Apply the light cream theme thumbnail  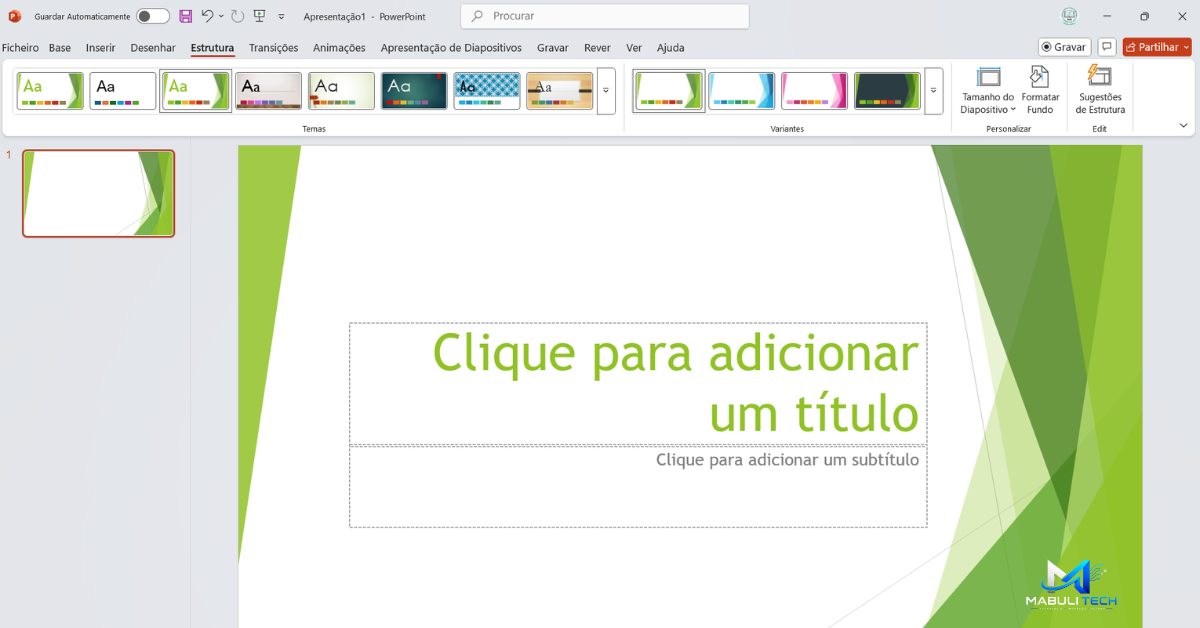click(x=342, y=91)
